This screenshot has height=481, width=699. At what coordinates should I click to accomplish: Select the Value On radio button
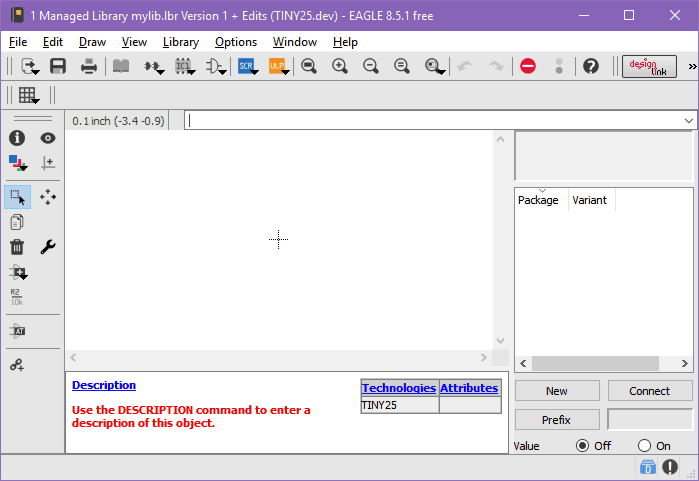[x=644, y=446]
